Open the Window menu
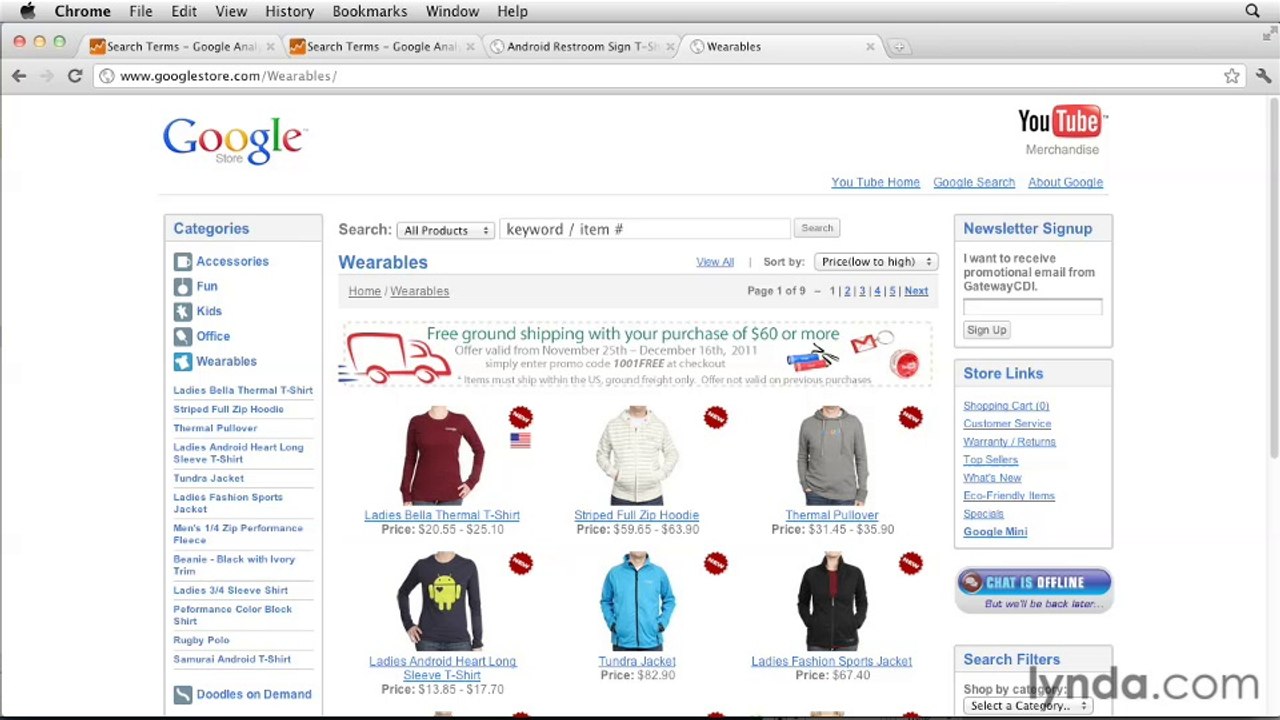 (x=452, y=11)
